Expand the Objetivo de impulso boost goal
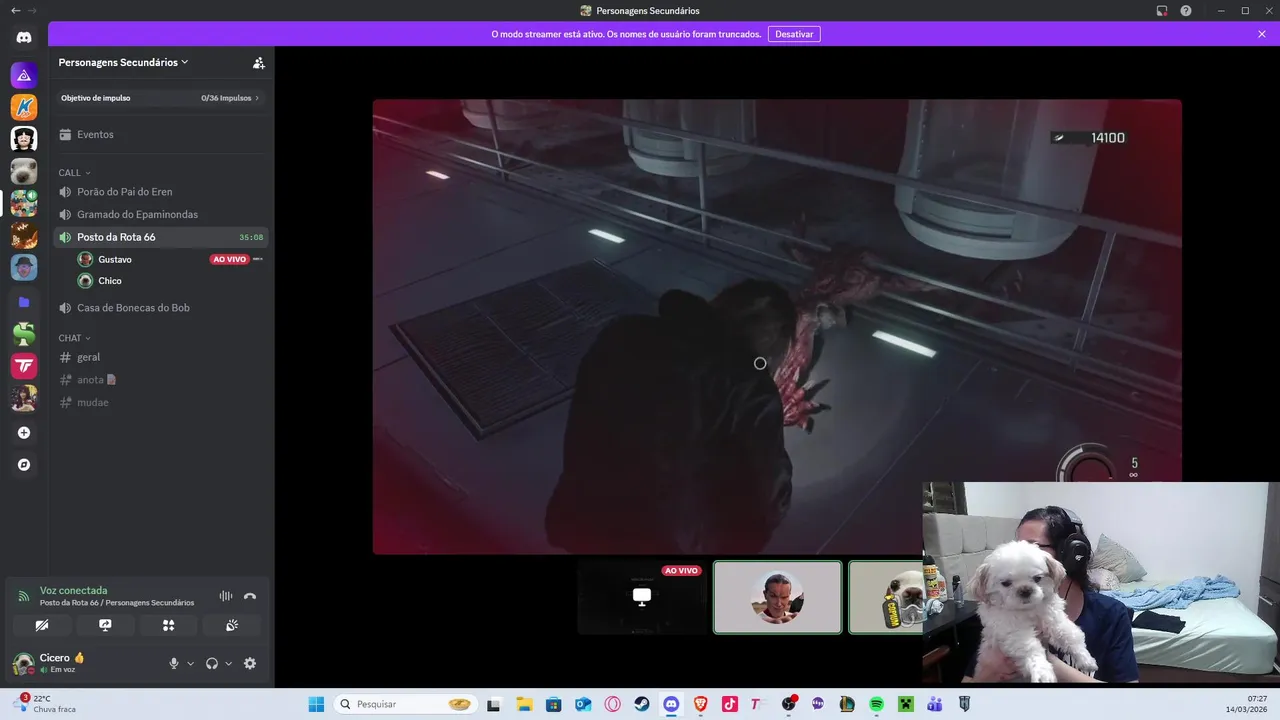 161,98
